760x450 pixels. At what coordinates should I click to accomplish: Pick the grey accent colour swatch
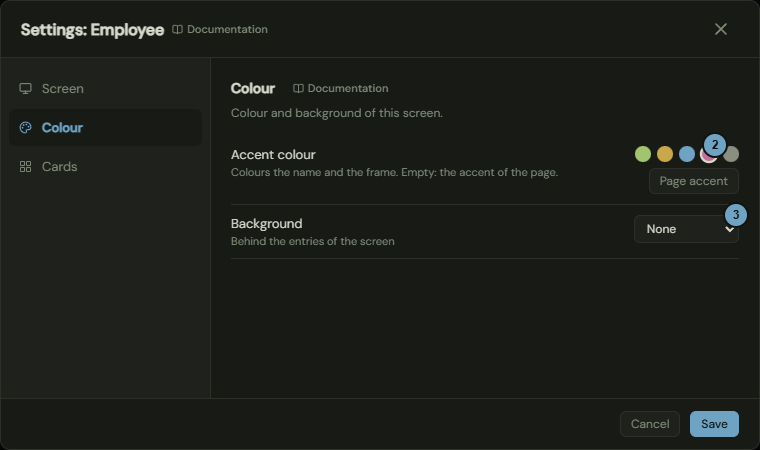tap(731, 154)
